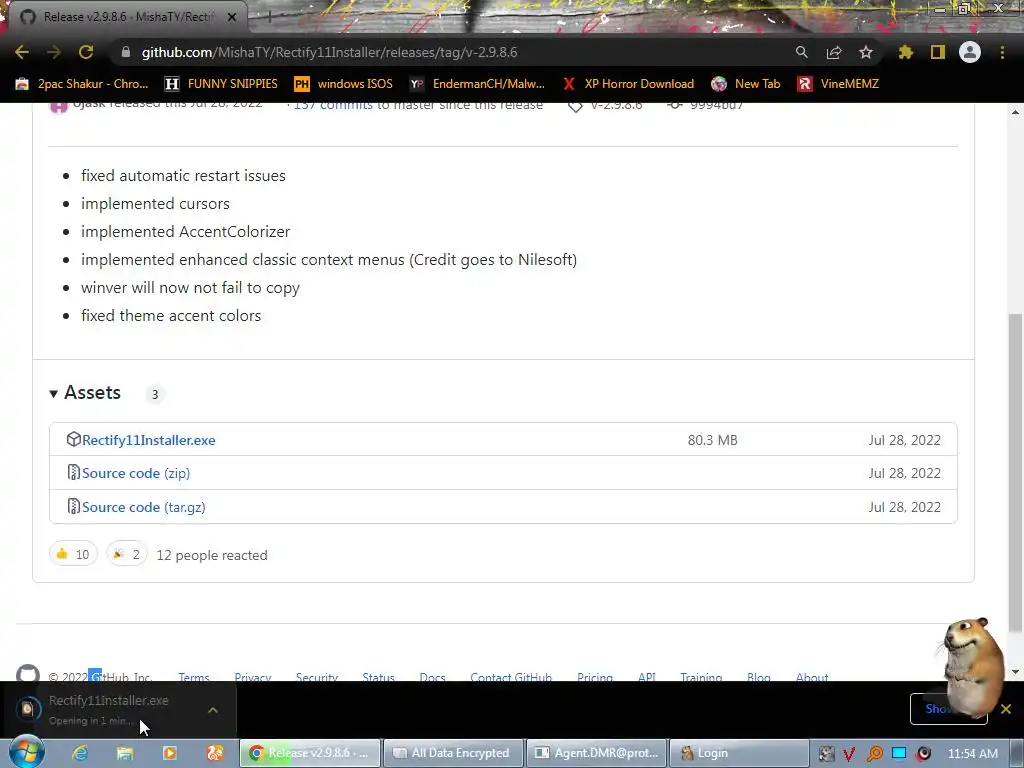Toggle the thumbs up reaction with 10
Viewport: 1024px width, 768px height.
coord(73,554)
